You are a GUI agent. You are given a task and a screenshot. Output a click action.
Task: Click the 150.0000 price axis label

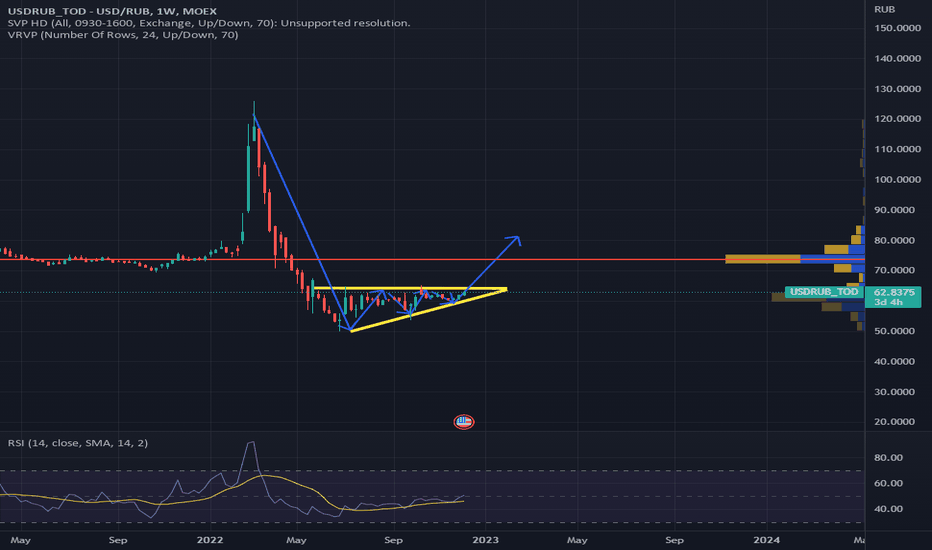(898, 28)
